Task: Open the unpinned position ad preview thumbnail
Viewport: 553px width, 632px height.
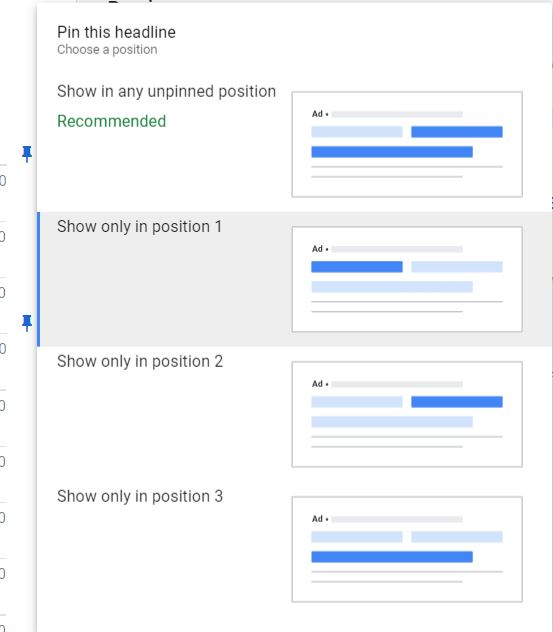Action: click(407, 144)
